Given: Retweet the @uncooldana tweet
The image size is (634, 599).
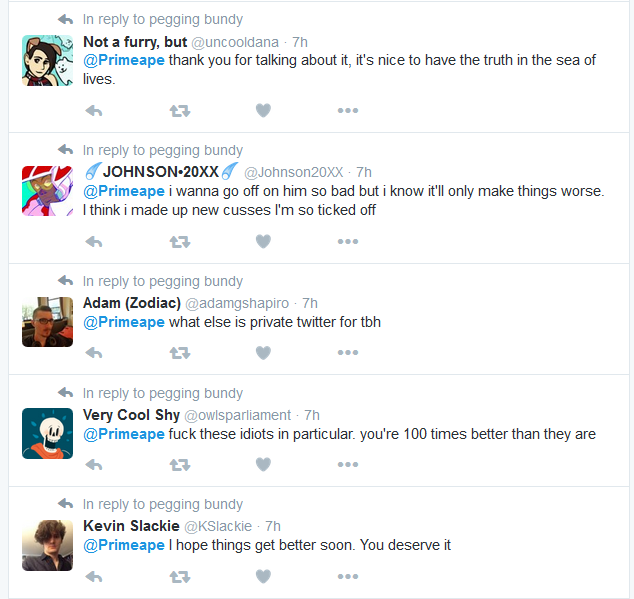Looking at the screenshot, I should click(x=180, y=110).
